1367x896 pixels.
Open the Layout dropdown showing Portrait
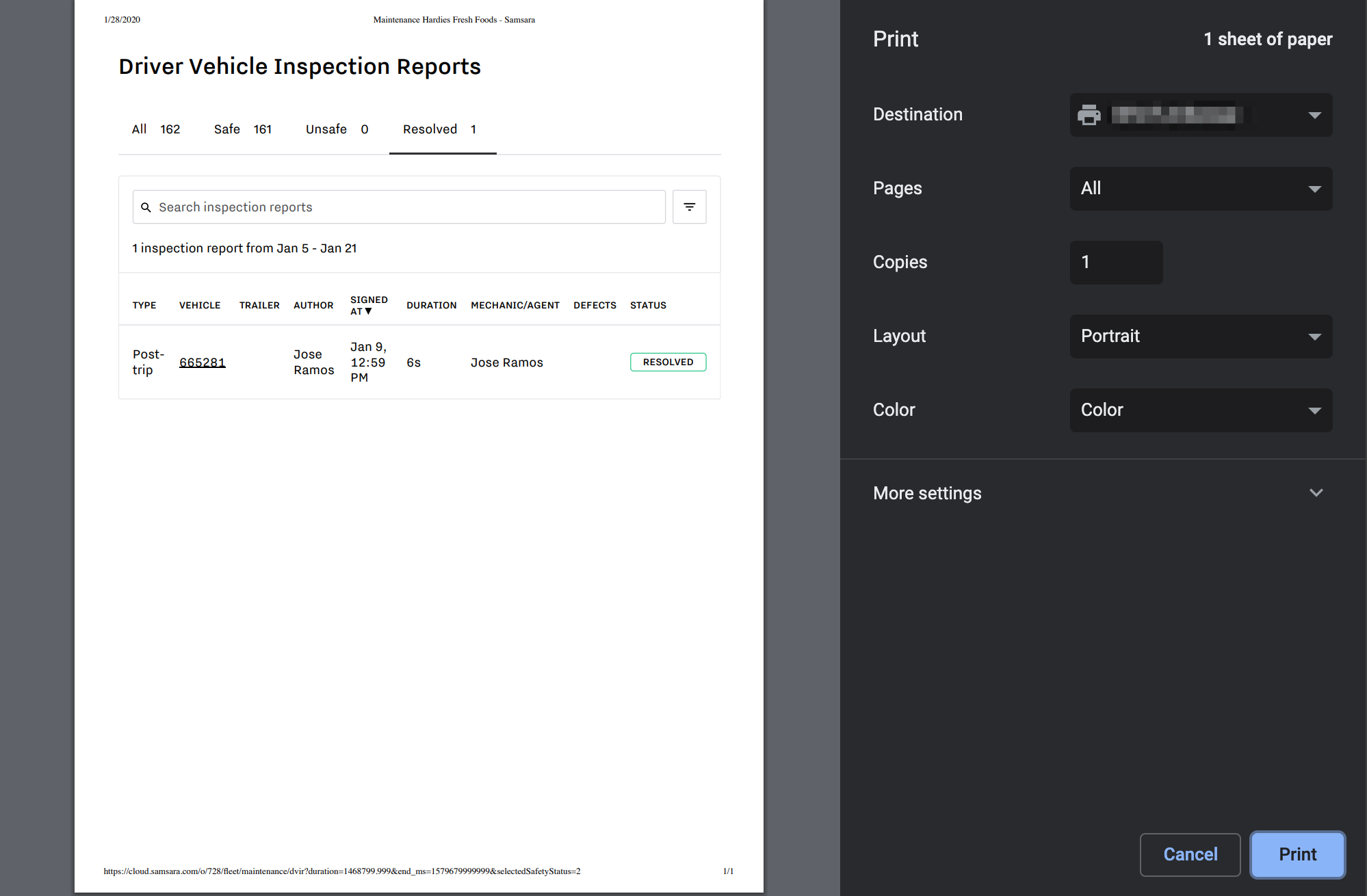tap(1201, 337)
